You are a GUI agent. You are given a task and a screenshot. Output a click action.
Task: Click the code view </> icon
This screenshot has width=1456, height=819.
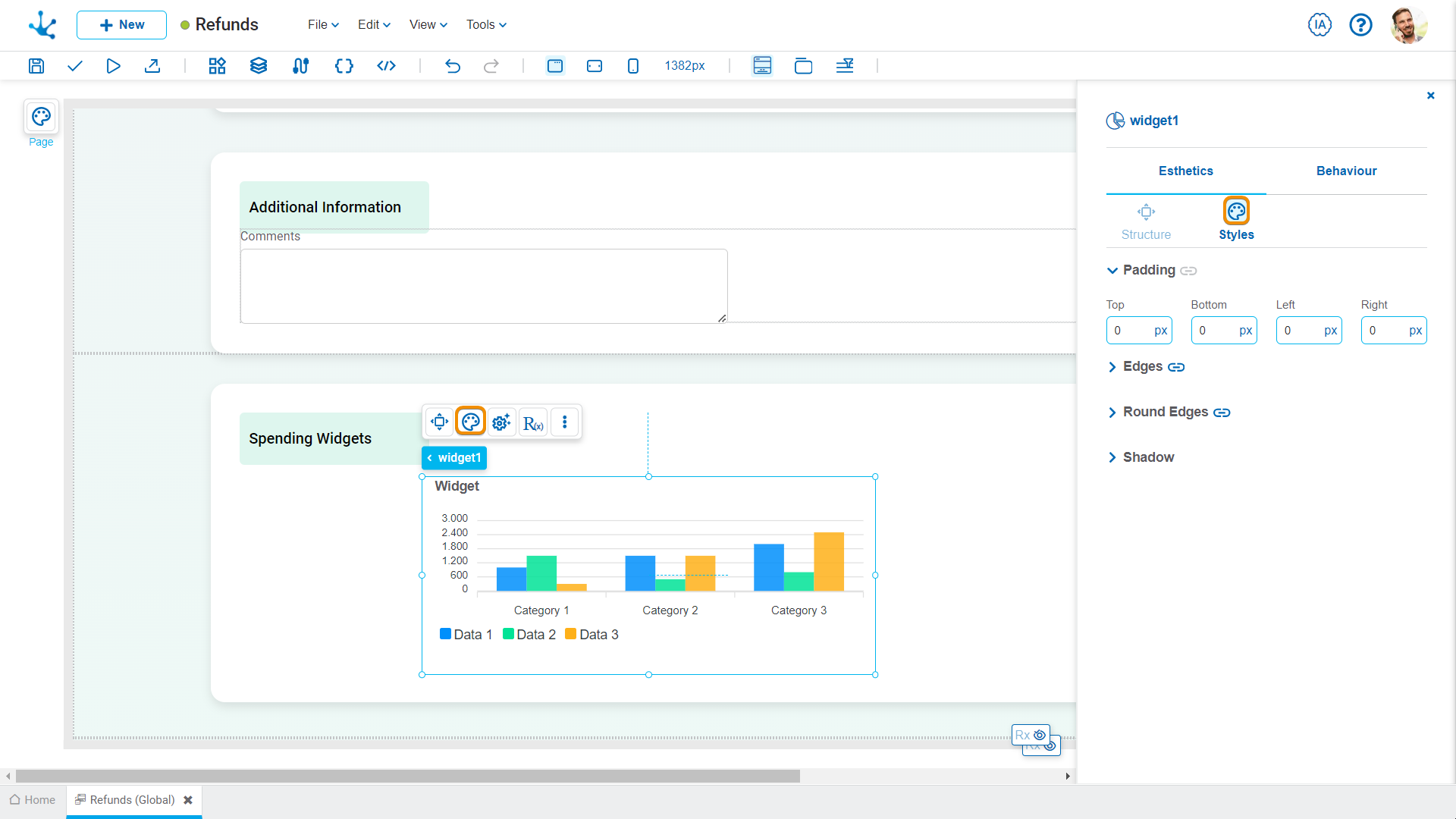click(x=386, y=66)
